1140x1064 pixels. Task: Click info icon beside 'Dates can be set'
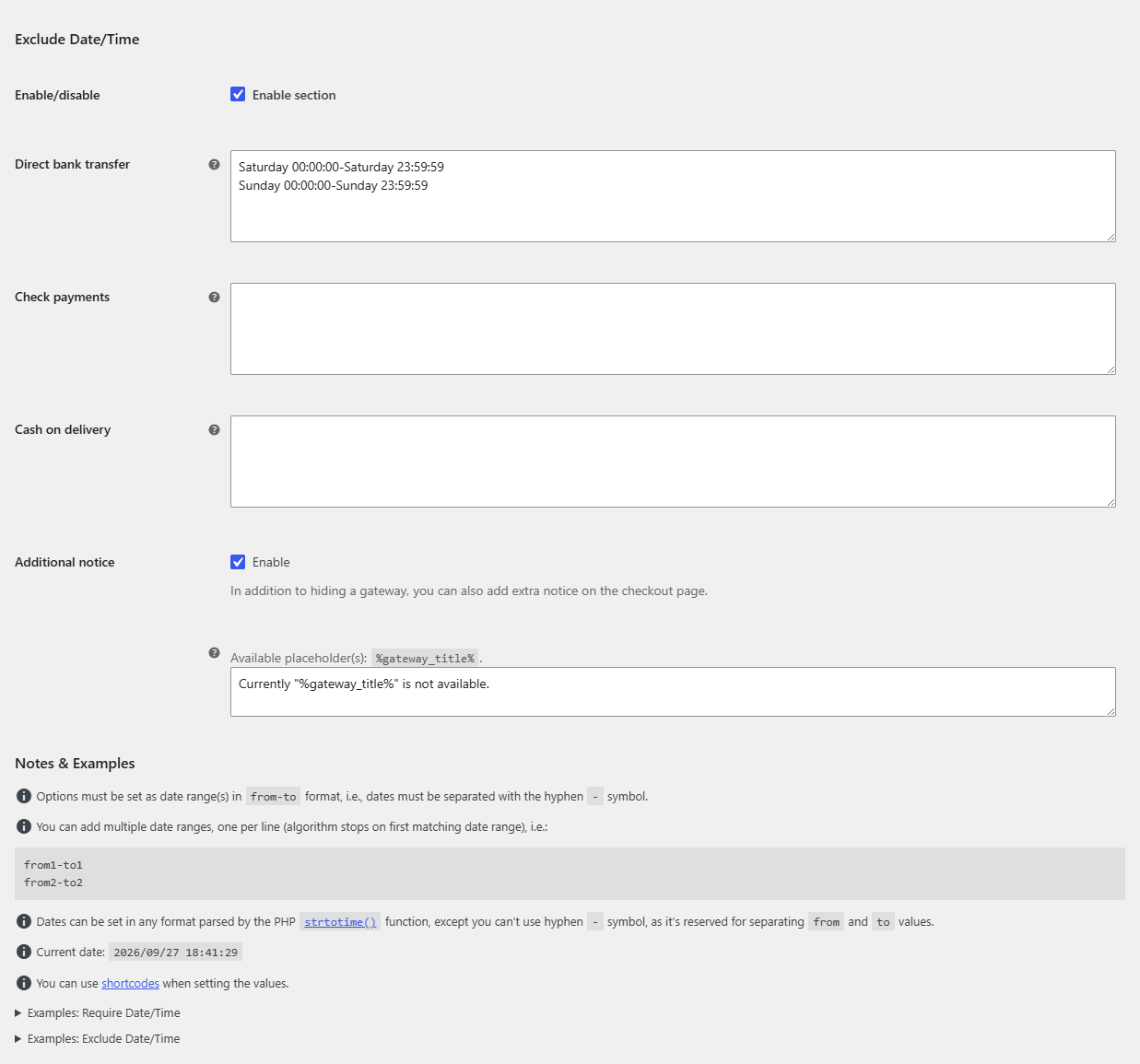pos(24,921)
